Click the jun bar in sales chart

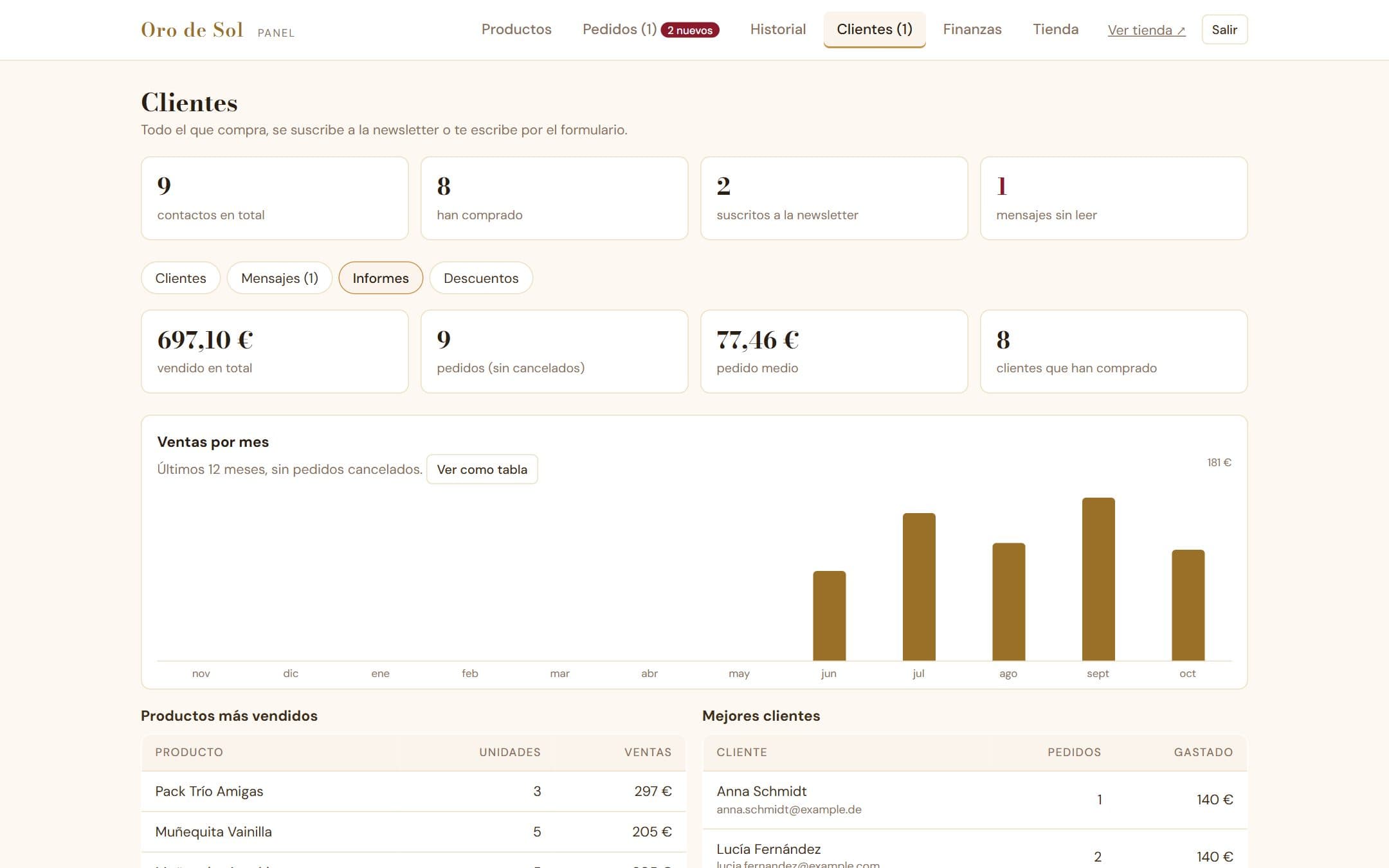point(830,616)
